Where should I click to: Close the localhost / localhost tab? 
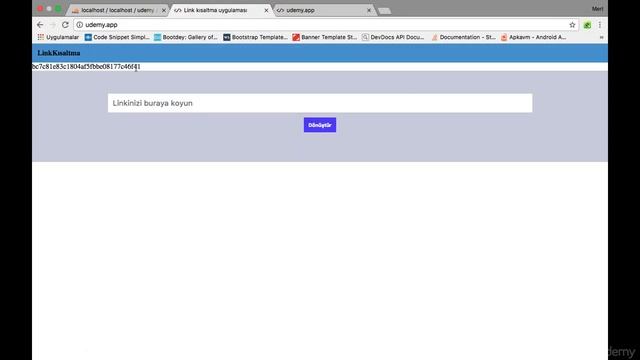click(164, 10)
